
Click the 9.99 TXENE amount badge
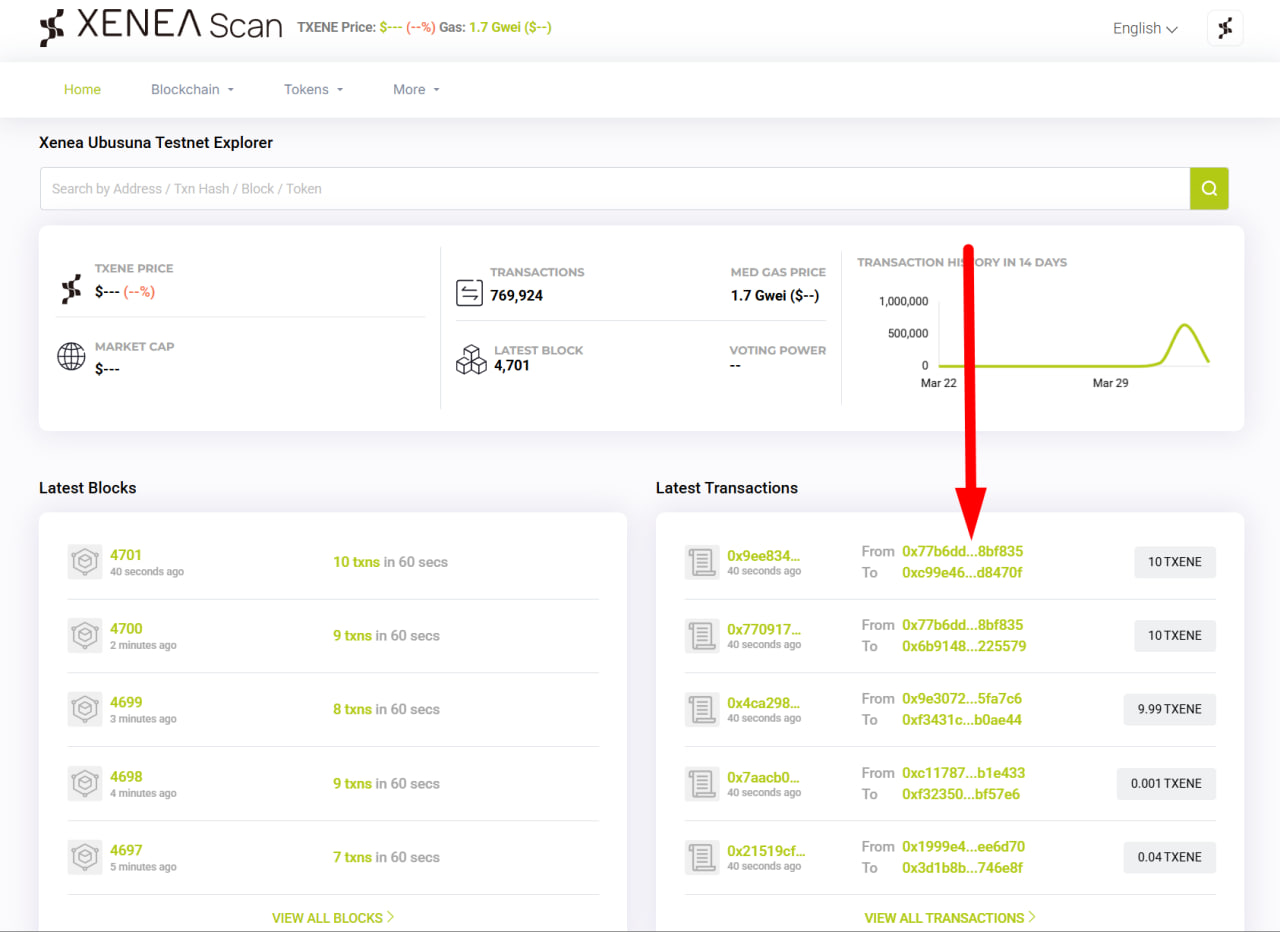[1169, 709]
